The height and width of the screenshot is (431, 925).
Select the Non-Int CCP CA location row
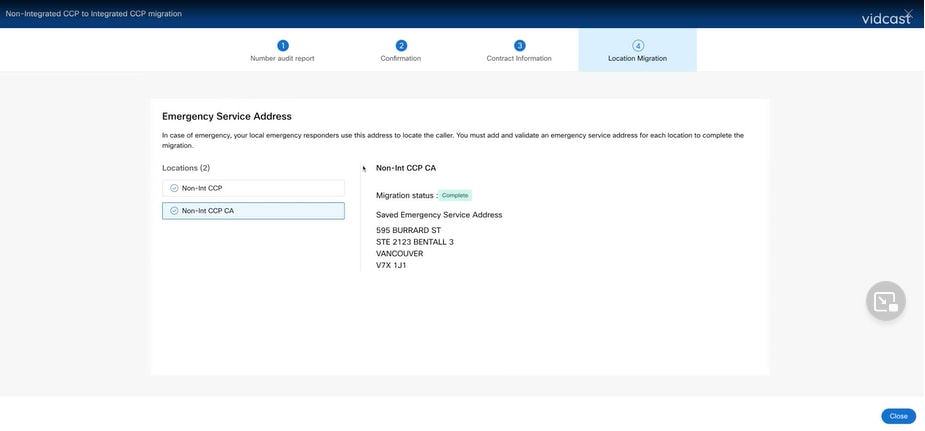pyautogui.click(x=253, y=210)
